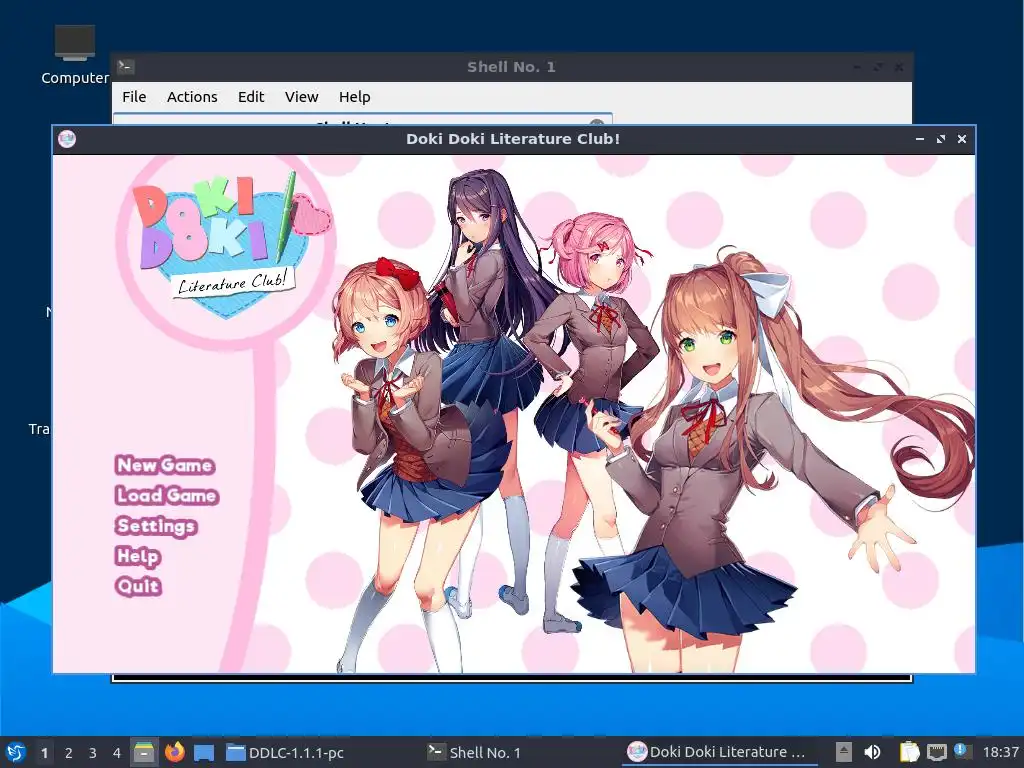The image size is (1024, 768).
Task: Open View menu in Shell No. 1
Action: coord(301,97)
